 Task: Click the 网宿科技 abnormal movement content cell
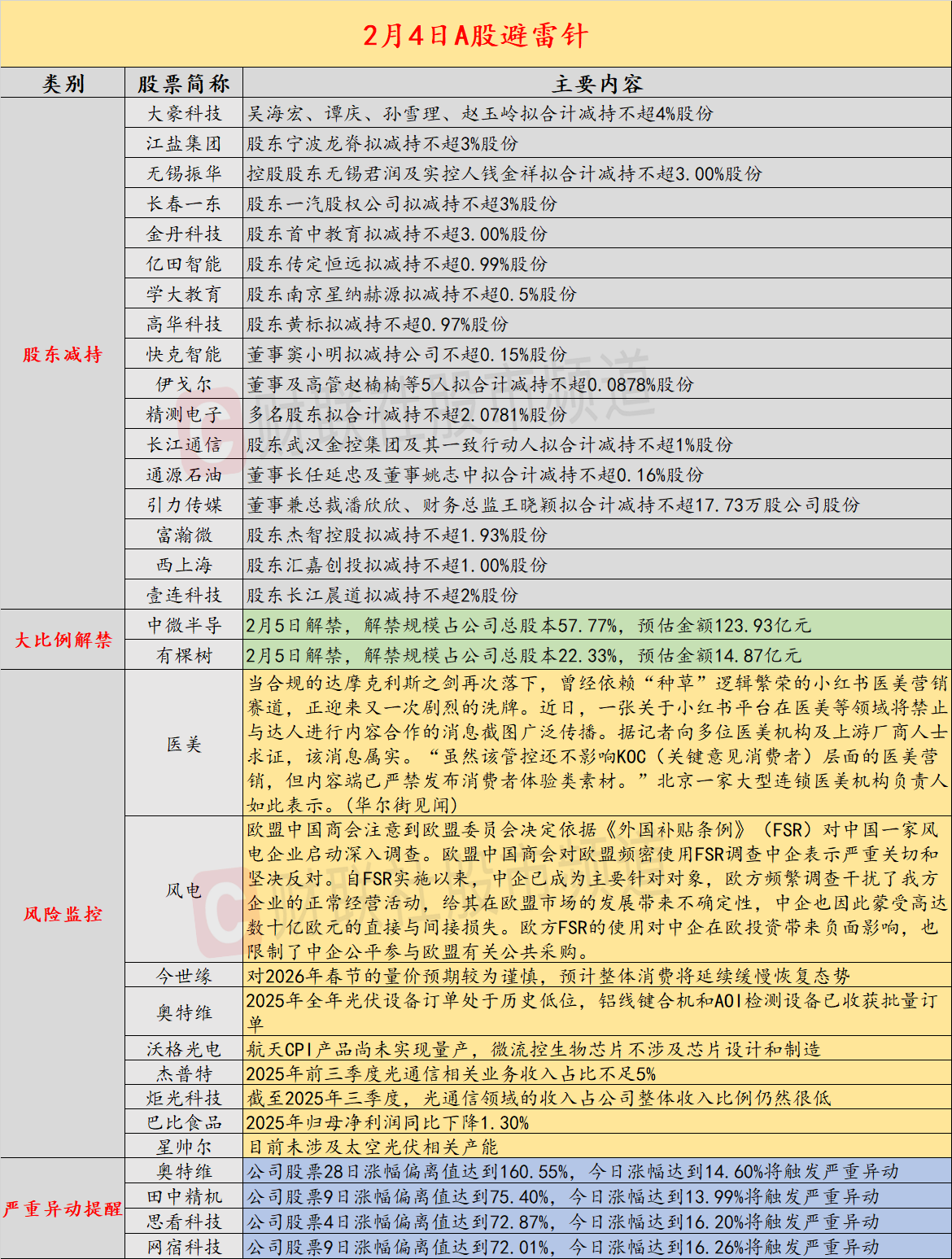point(596,1246)
